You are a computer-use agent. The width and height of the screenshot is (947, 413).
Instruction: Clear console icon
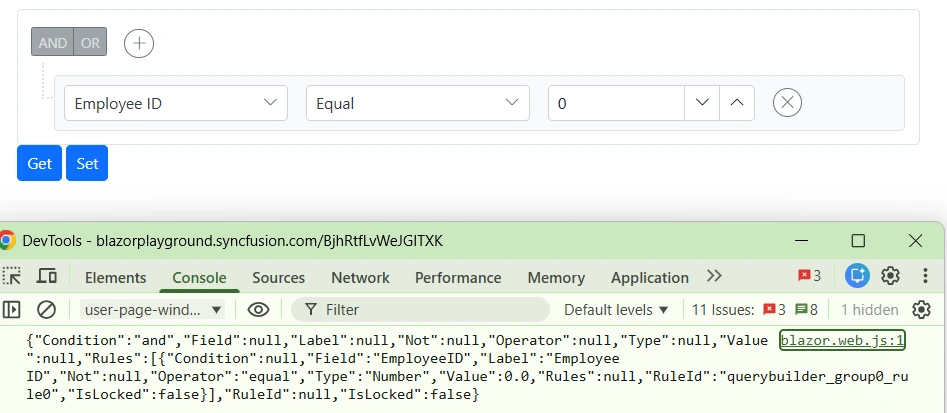(x=47, y=310)
